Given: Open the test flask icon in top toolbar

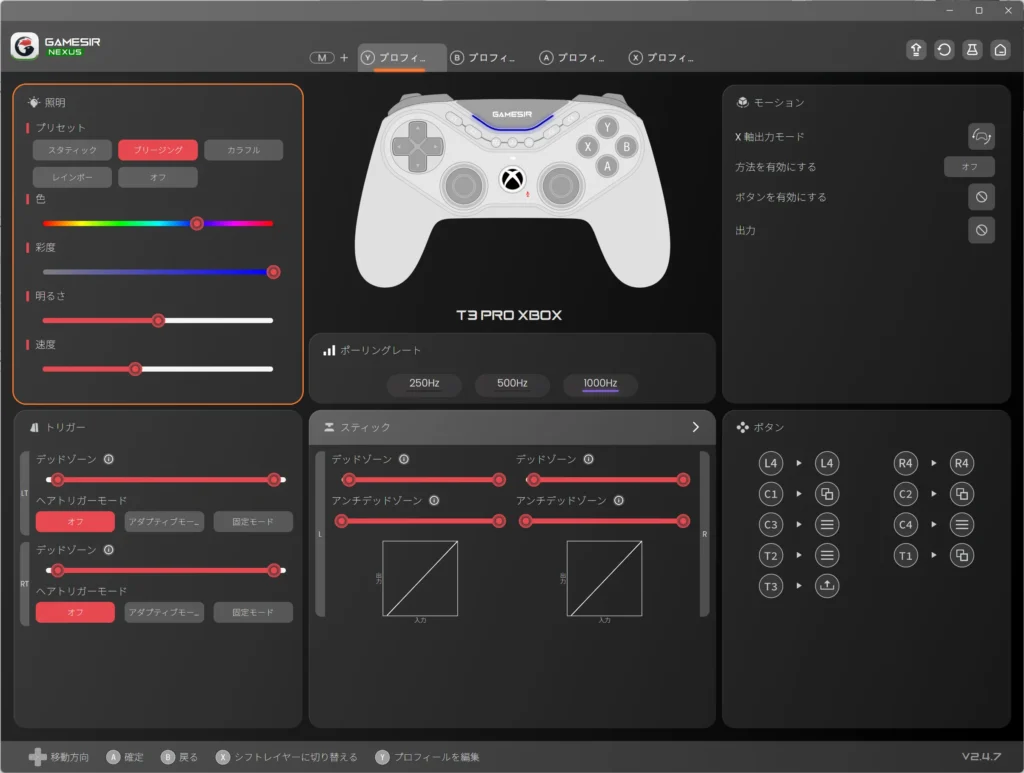Looking at the screenshot, I should tap(972, 50).
